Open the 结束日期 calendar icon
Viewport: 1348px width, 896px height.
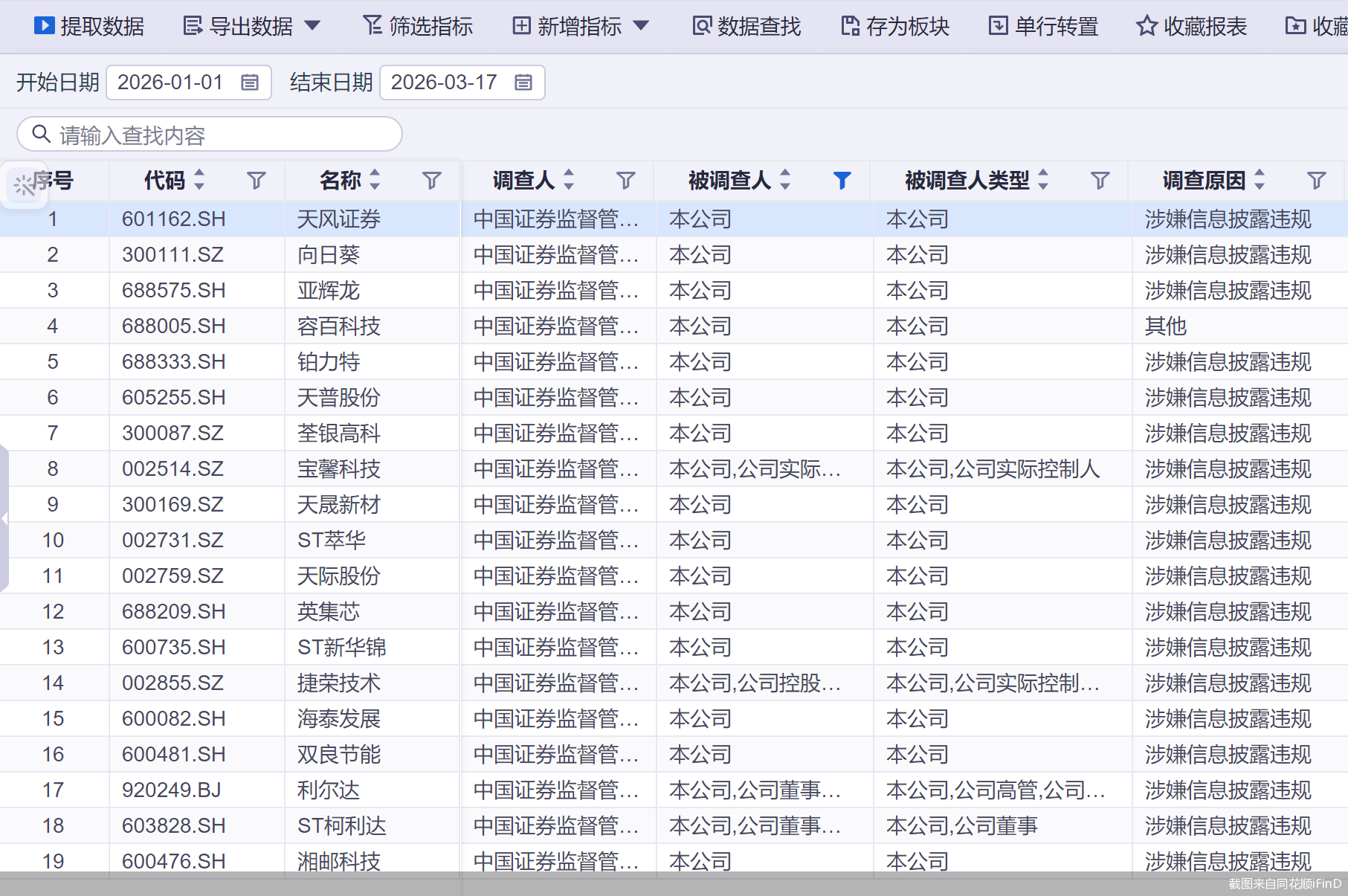[x=523, y=83]
